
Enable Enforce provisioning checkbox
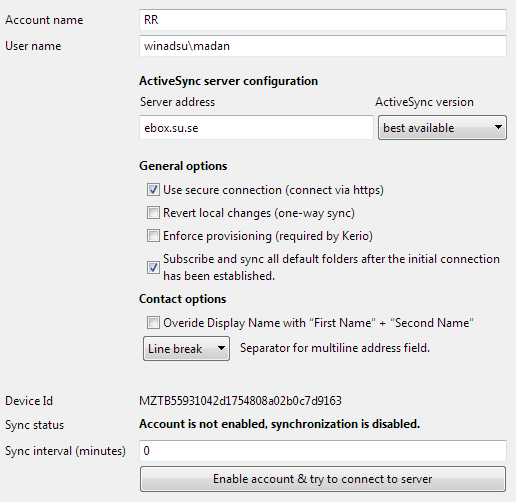(x=153, y=236)
